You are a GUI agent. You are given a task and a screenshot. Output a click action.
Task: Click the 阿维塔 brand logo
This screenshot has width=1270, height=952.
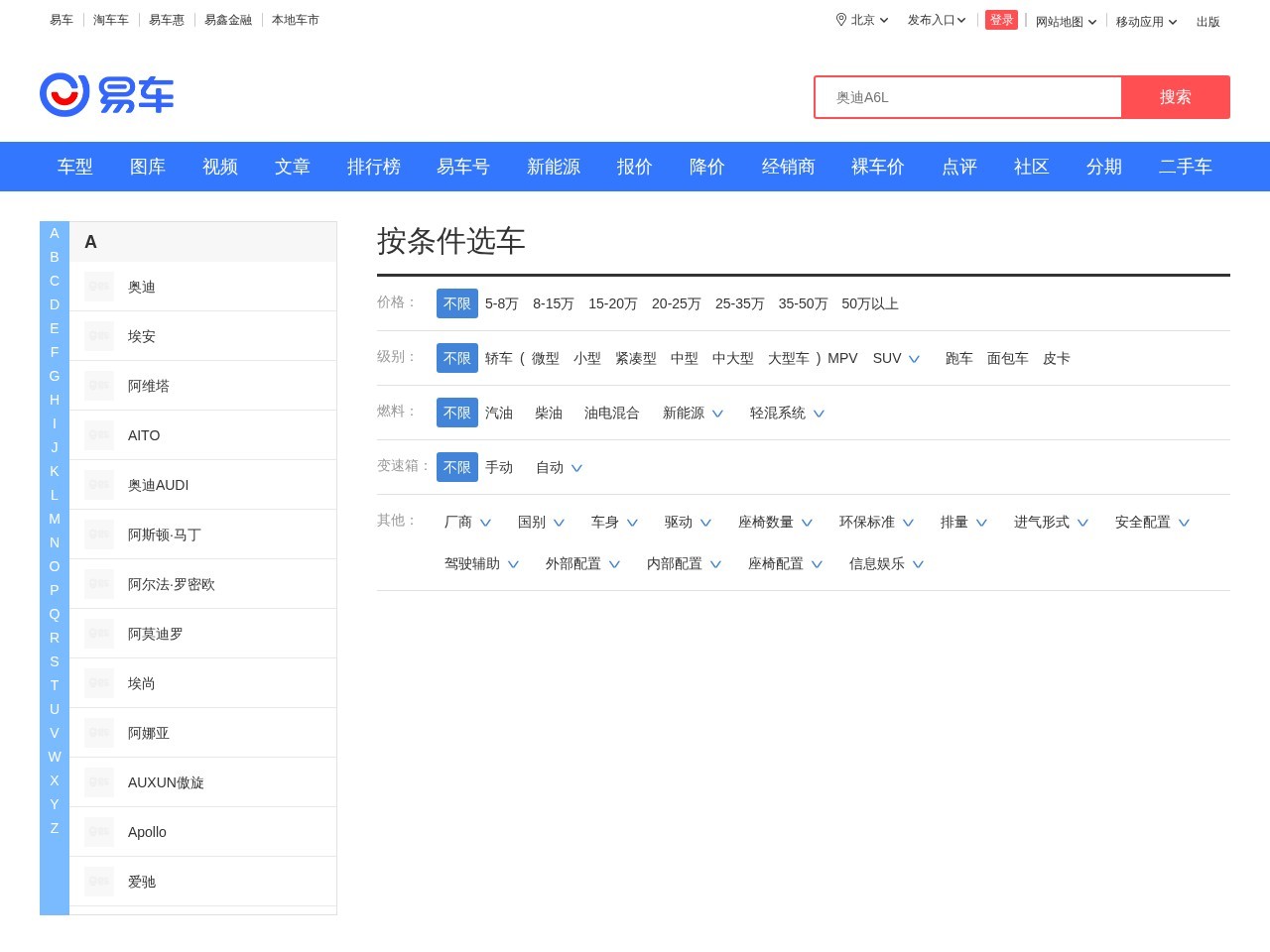(97, 385)
